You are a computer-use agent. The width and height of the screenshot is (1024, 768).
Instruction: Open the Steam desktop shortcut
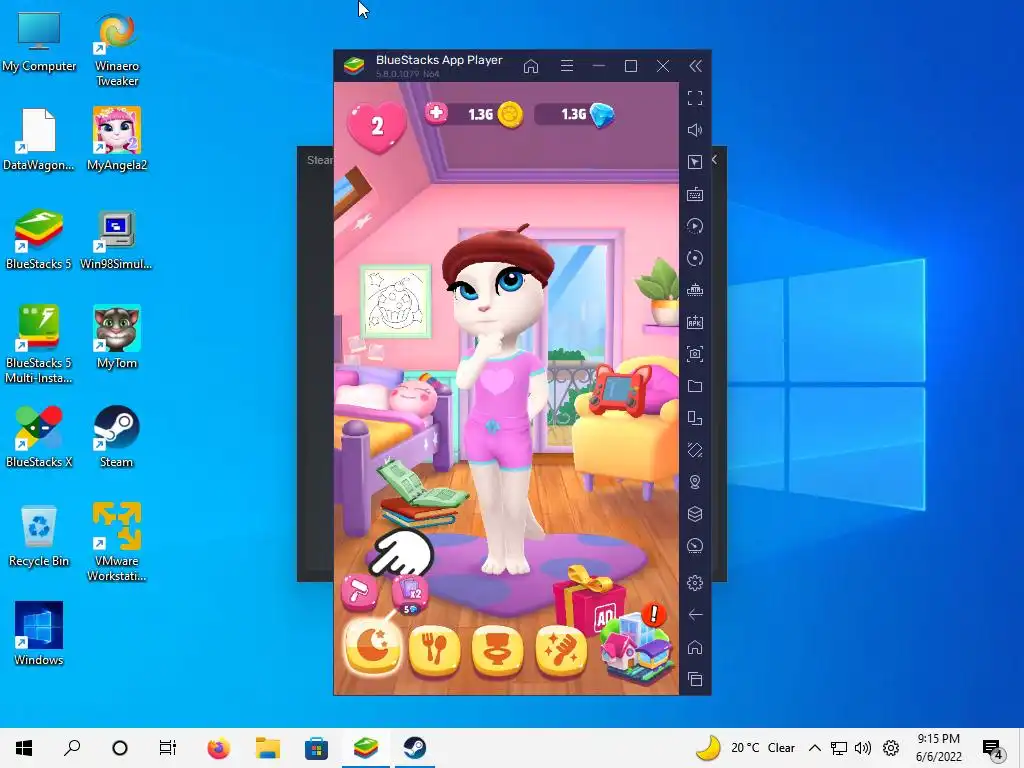pyautogui.click(x=116, y=436)
